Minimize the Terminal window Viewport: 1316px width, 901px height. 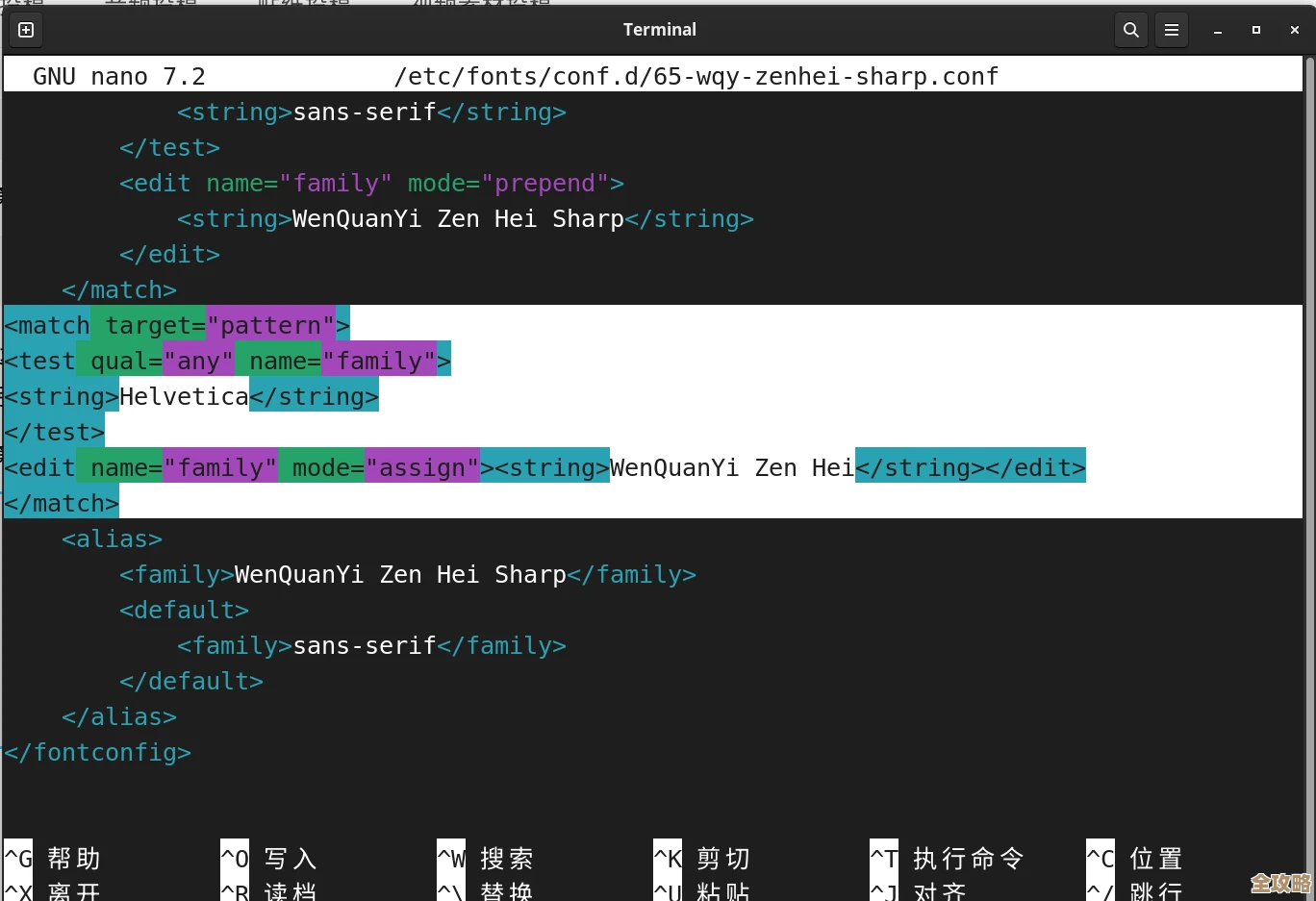point(1218,30)
